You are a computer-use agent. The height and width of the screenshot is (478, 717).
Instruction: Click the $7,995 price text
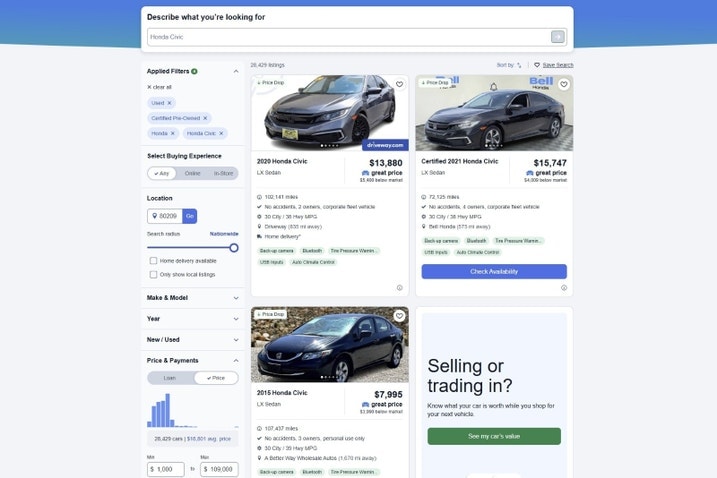(388, 394)
